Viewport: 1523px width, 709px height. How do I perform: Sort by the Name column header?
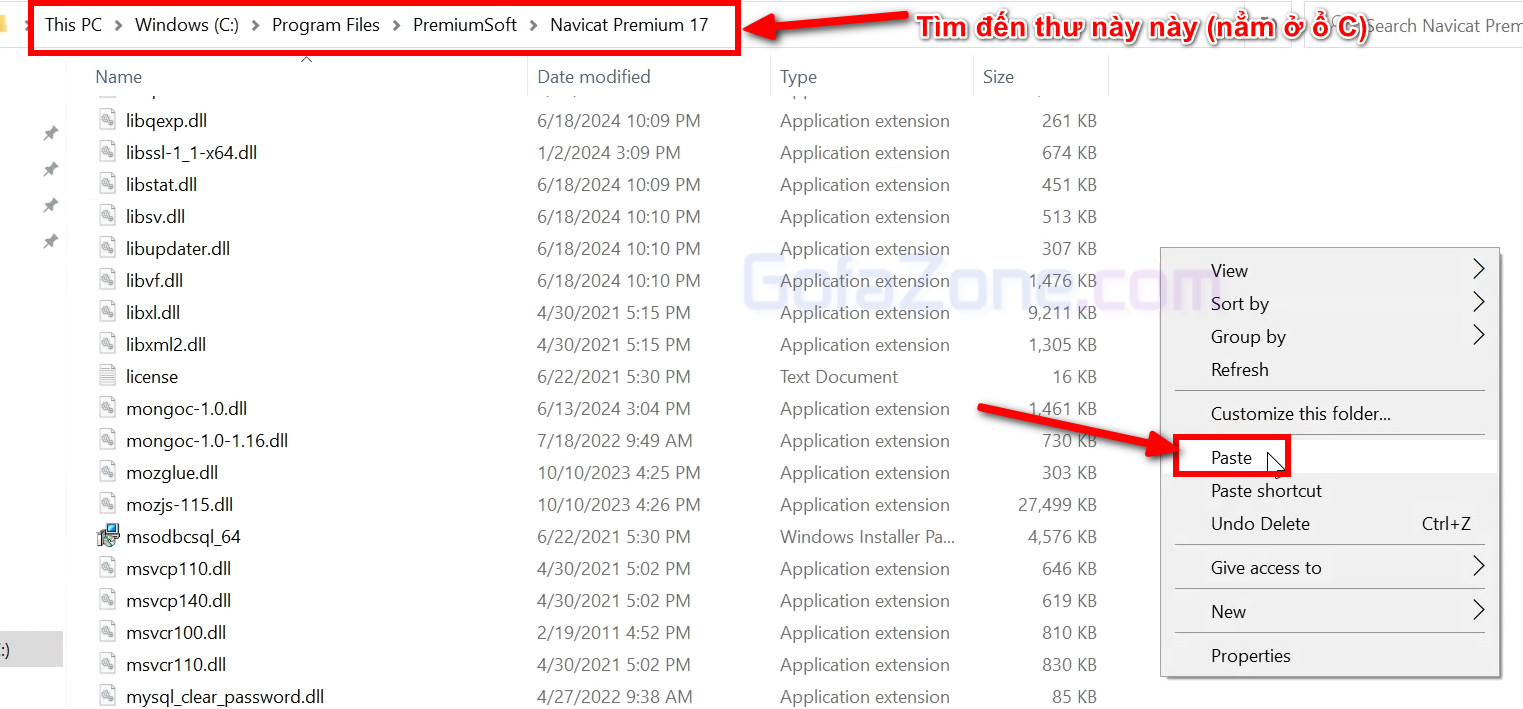[x=118, y=77]
